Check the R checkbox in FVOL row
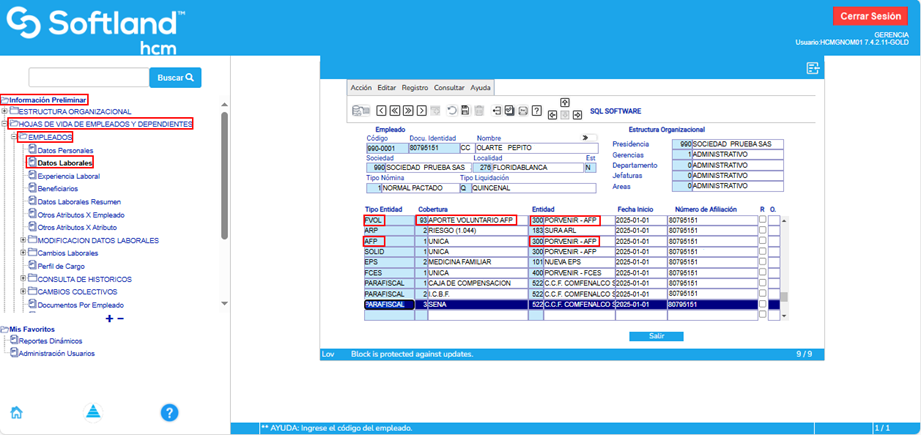The image size is (921, 435). click(762, 220)
